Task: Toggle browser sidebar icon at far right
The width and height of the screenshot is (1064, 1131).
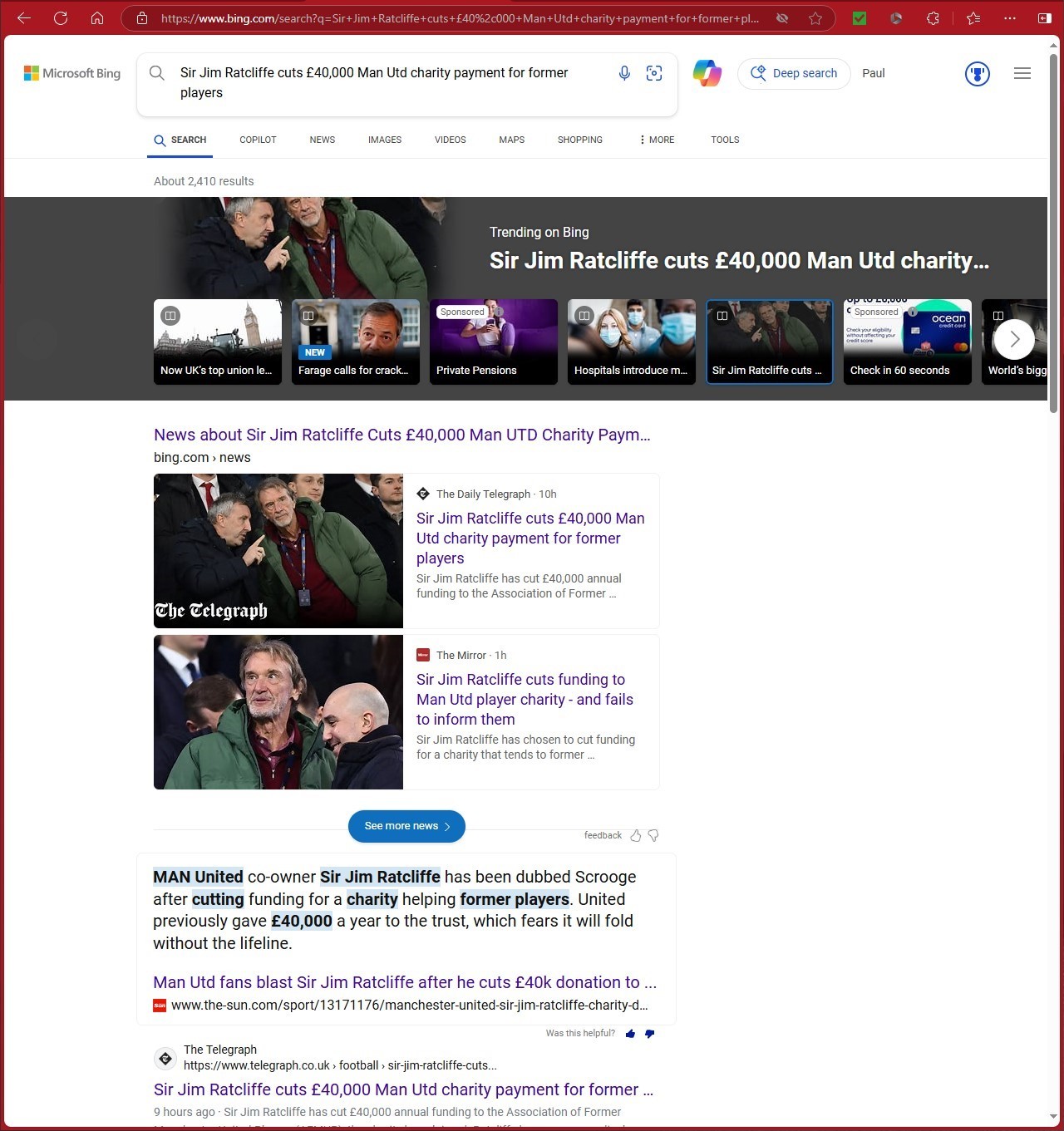Action: [x=1045, y=17]
